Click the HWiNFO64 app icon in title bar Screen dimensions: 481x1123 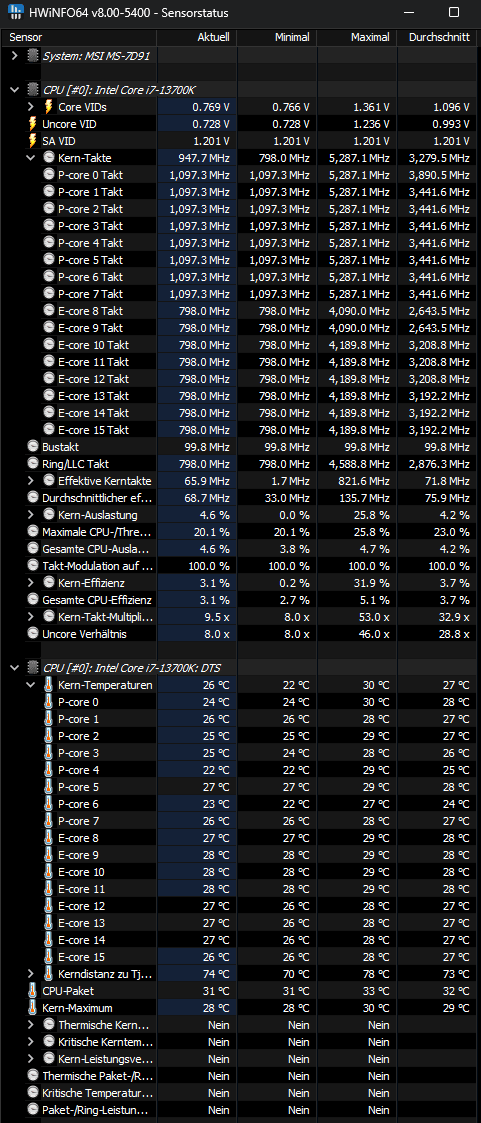point(14,12)
